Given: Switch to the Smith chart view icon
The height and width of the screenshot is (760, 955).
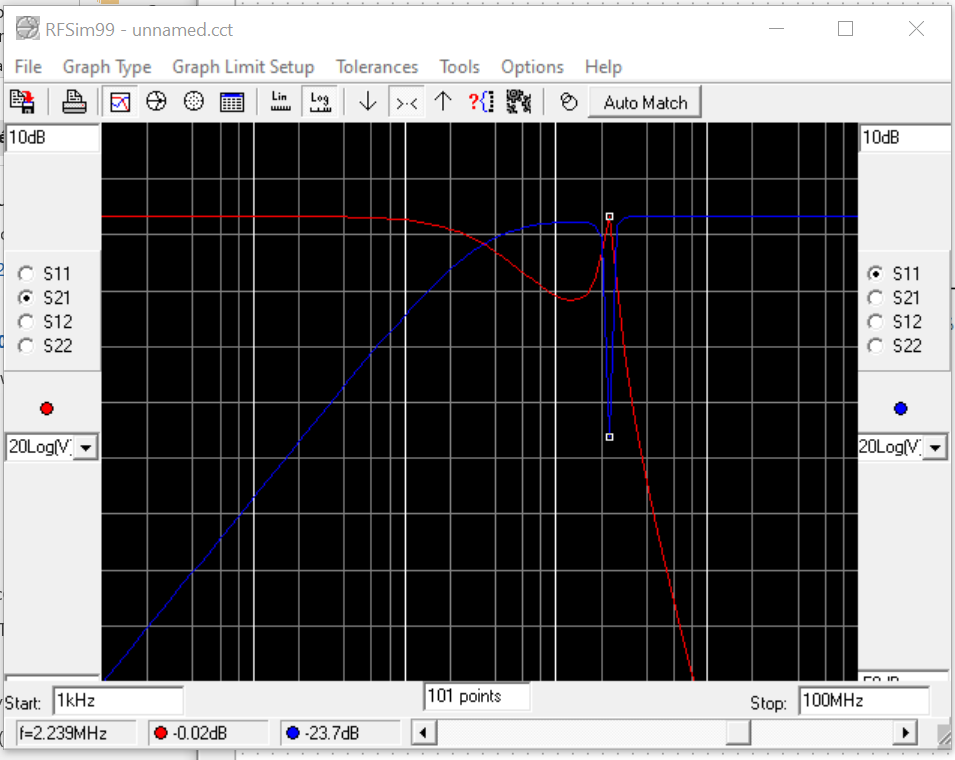Looking at the screenshot, I should tap(157, 102).
